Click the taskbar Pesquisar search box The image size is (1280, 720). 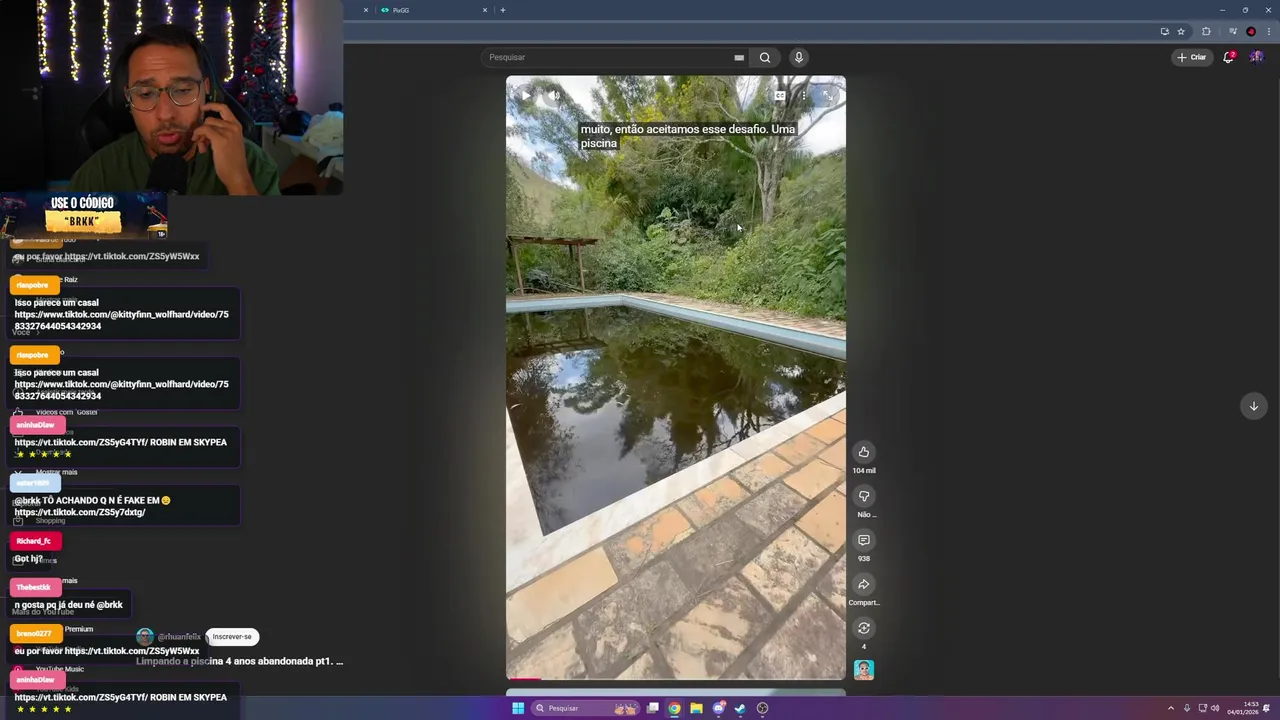586,708
